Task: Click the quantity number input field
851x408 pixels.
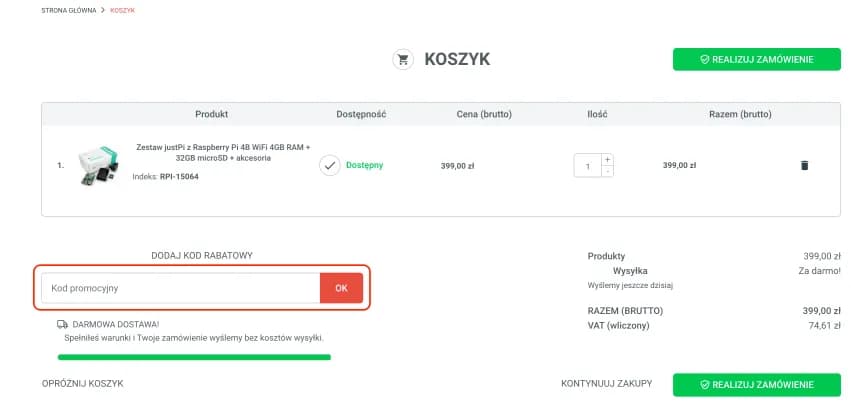Action: 587,166
